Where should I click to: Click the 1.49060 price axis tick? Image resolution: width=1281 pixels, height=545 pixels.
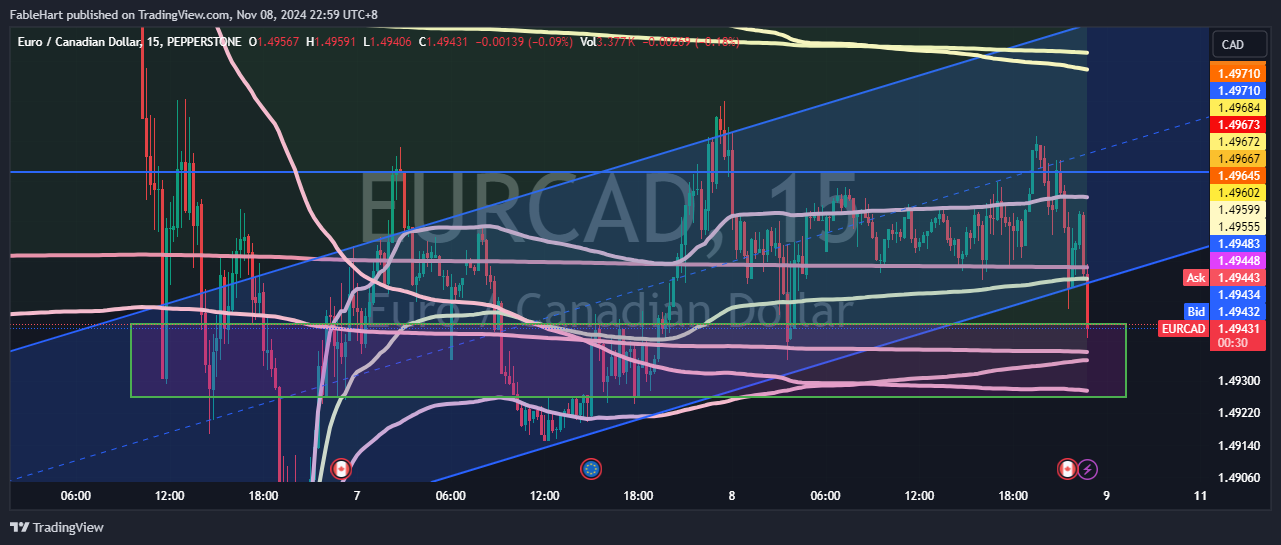click(1239, 477)
